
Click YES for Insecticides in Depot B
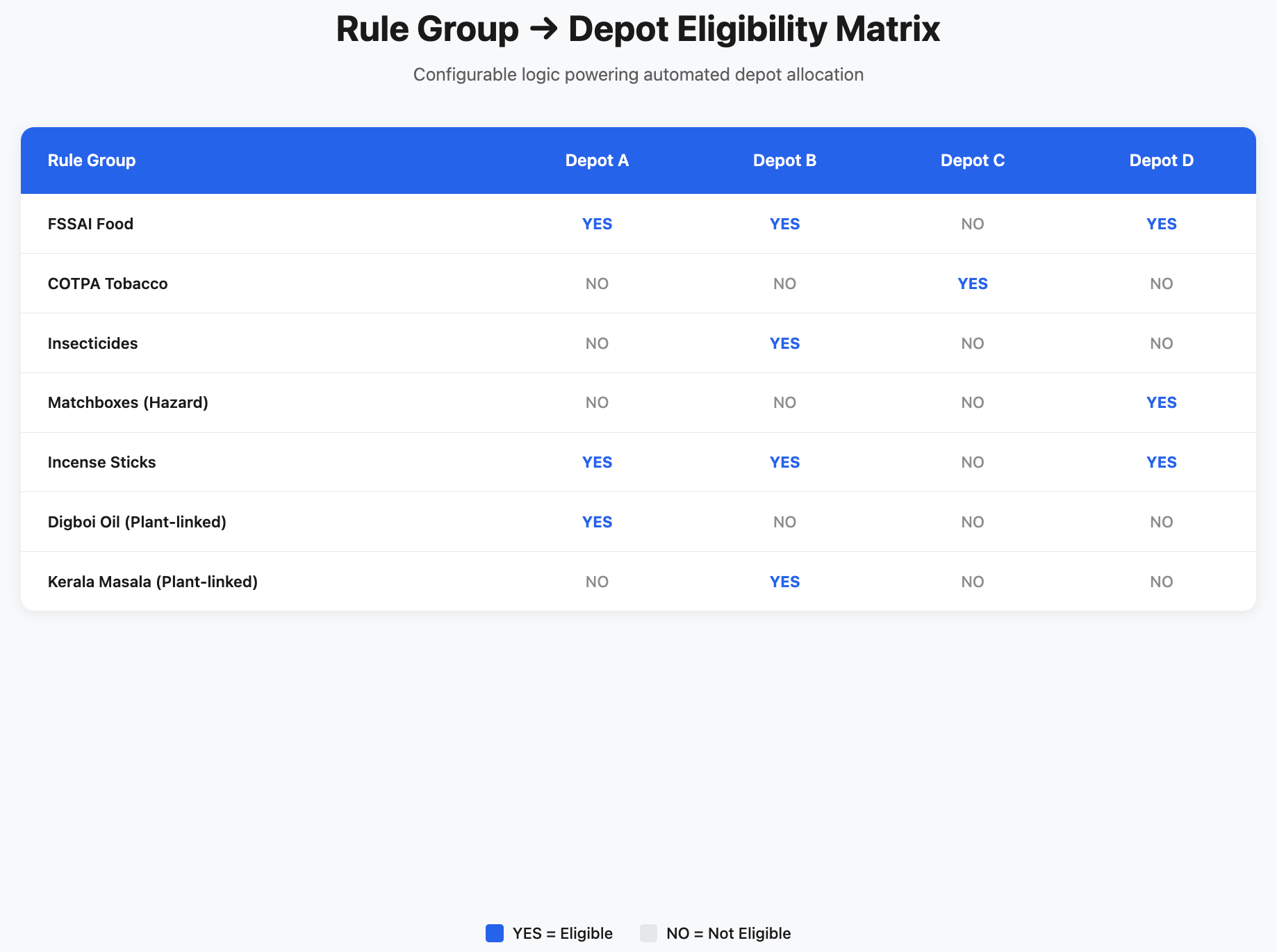click(784, 343)
